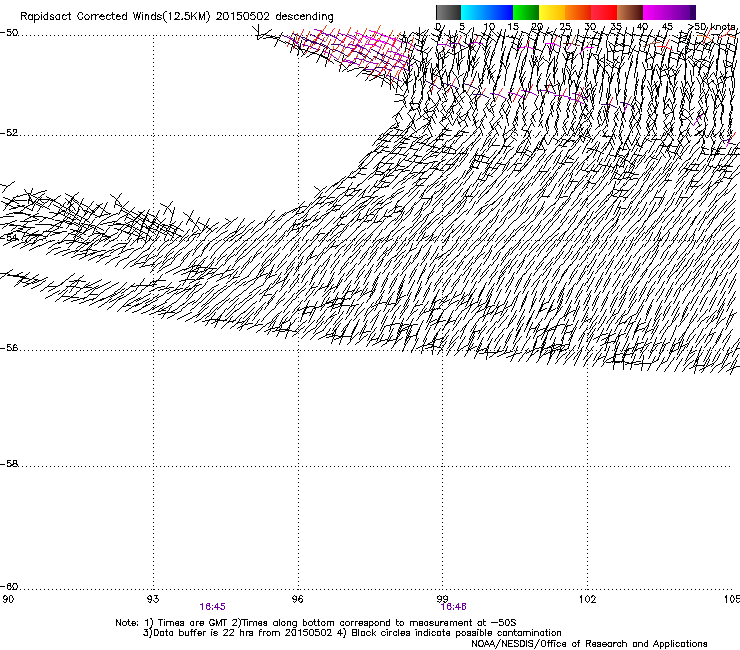The image size is (740, 650).
Task: Click the date '20150502' in the title
Action: [243, 17]
